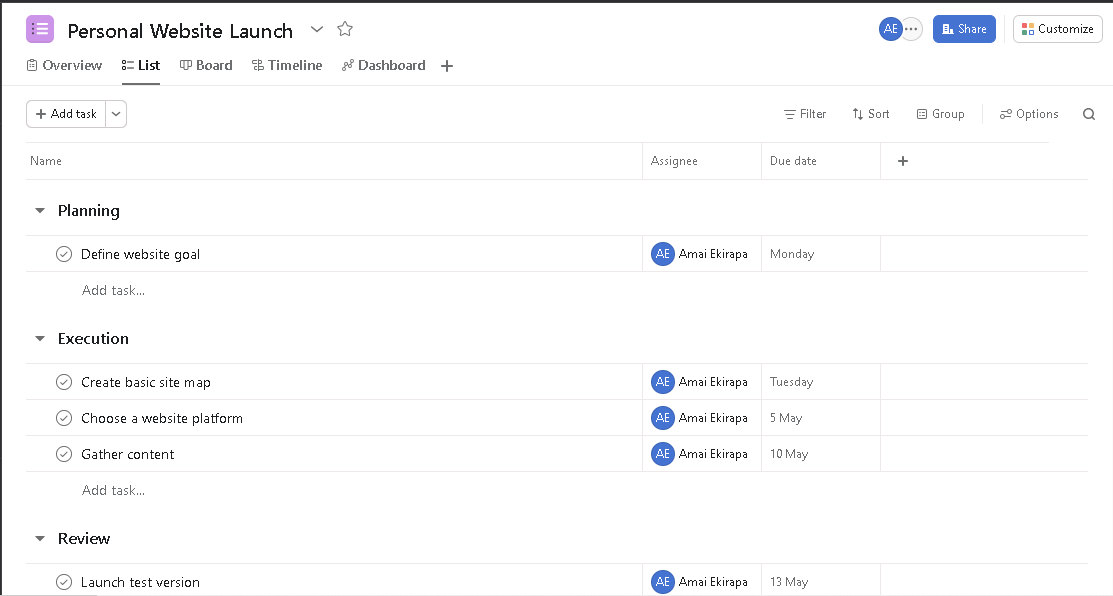Open the Group options

pos(940,114)
